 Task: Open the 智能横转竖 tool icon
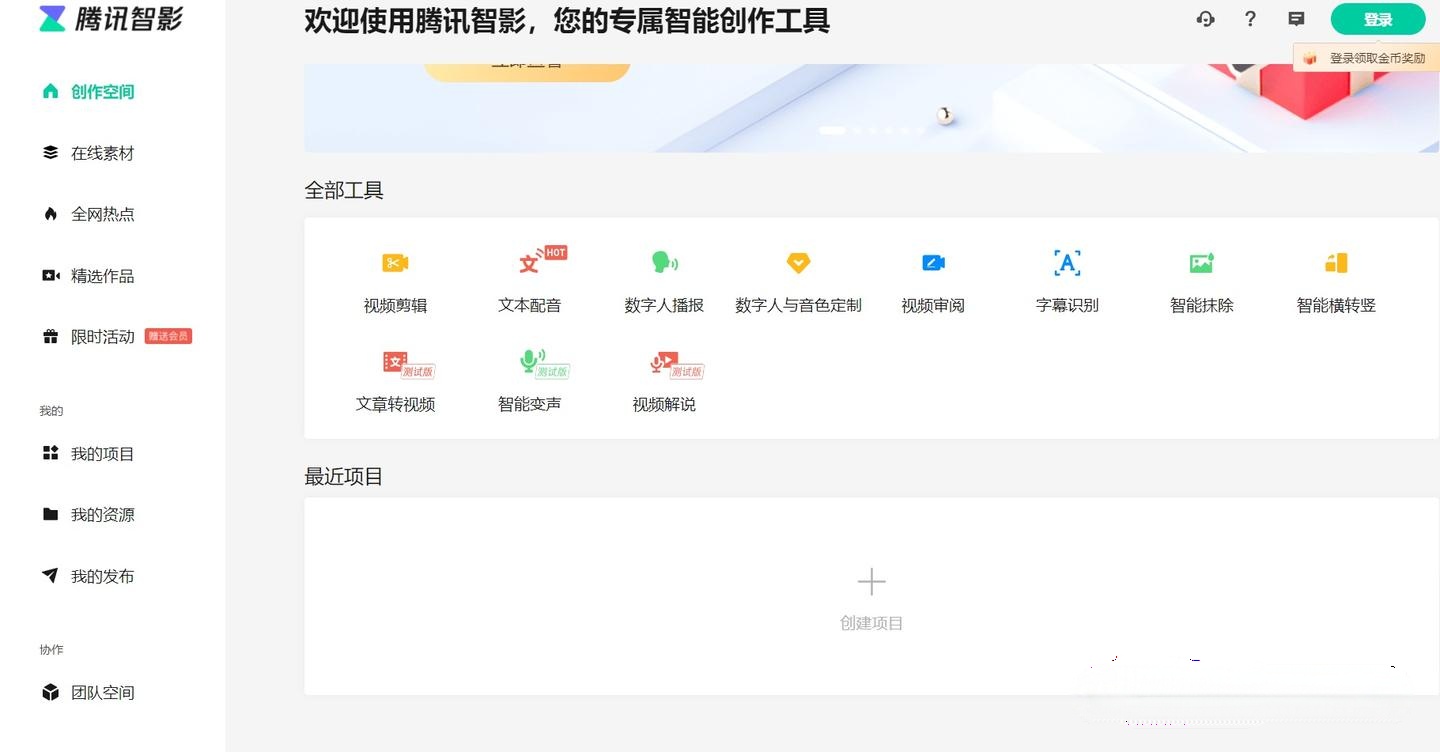point(1336,263)
